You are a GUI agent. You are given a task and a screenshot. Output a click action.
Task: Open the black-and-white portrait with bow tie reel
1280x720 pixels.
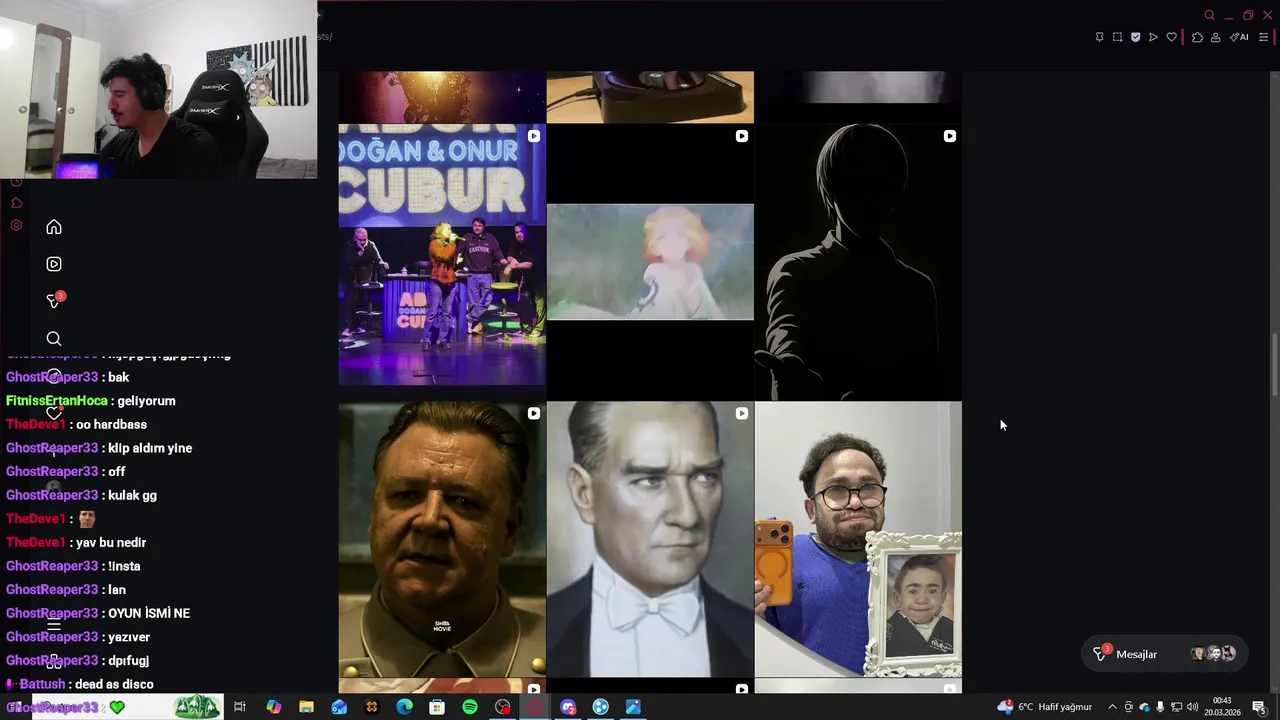(x=650, y=540)
